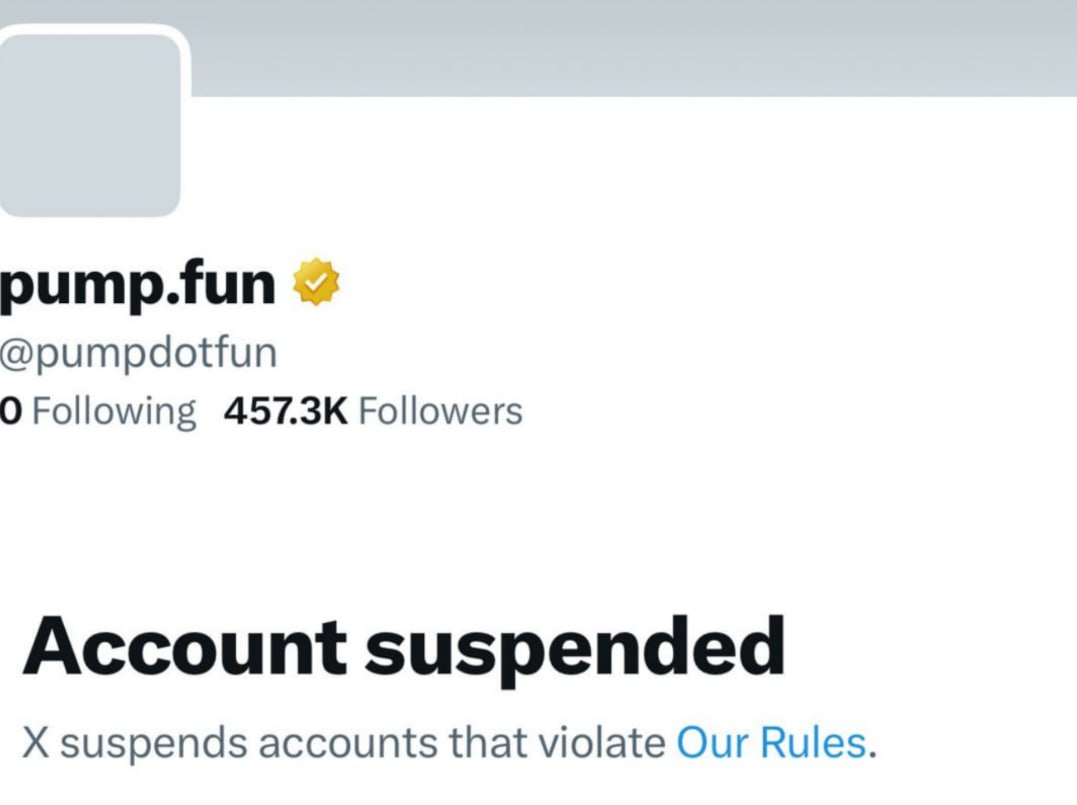Open the 0 Following list

click(98, 411)
